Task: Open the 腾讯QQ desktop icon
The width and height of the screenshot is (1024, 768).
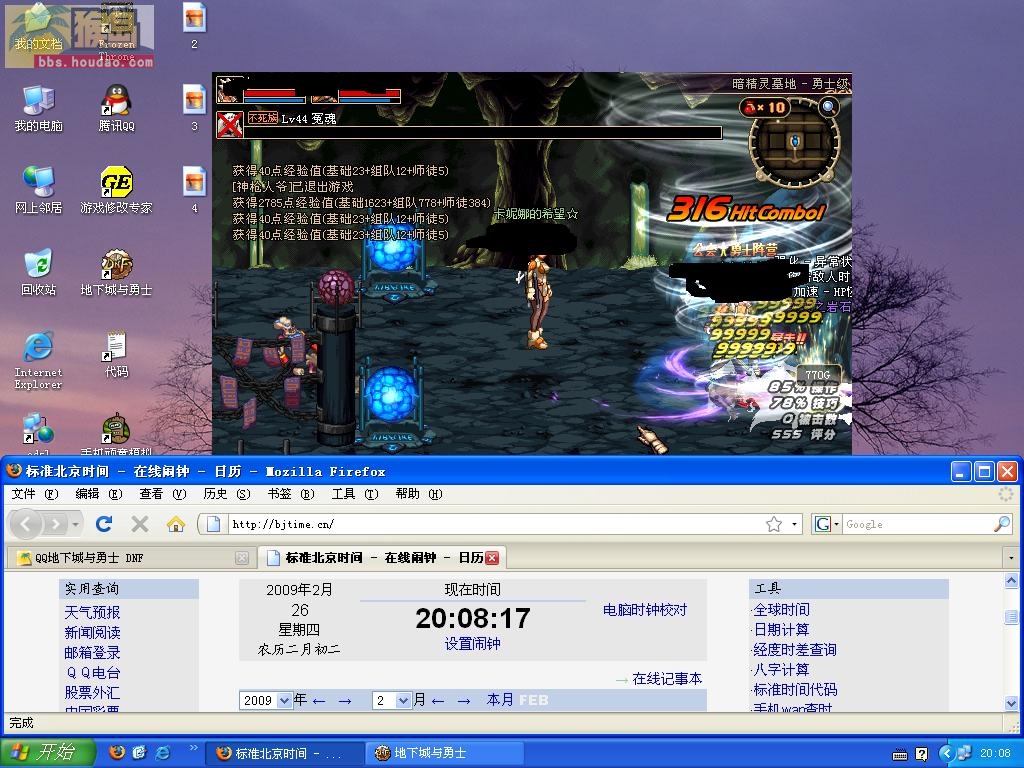Action: [x=116, y=108]
